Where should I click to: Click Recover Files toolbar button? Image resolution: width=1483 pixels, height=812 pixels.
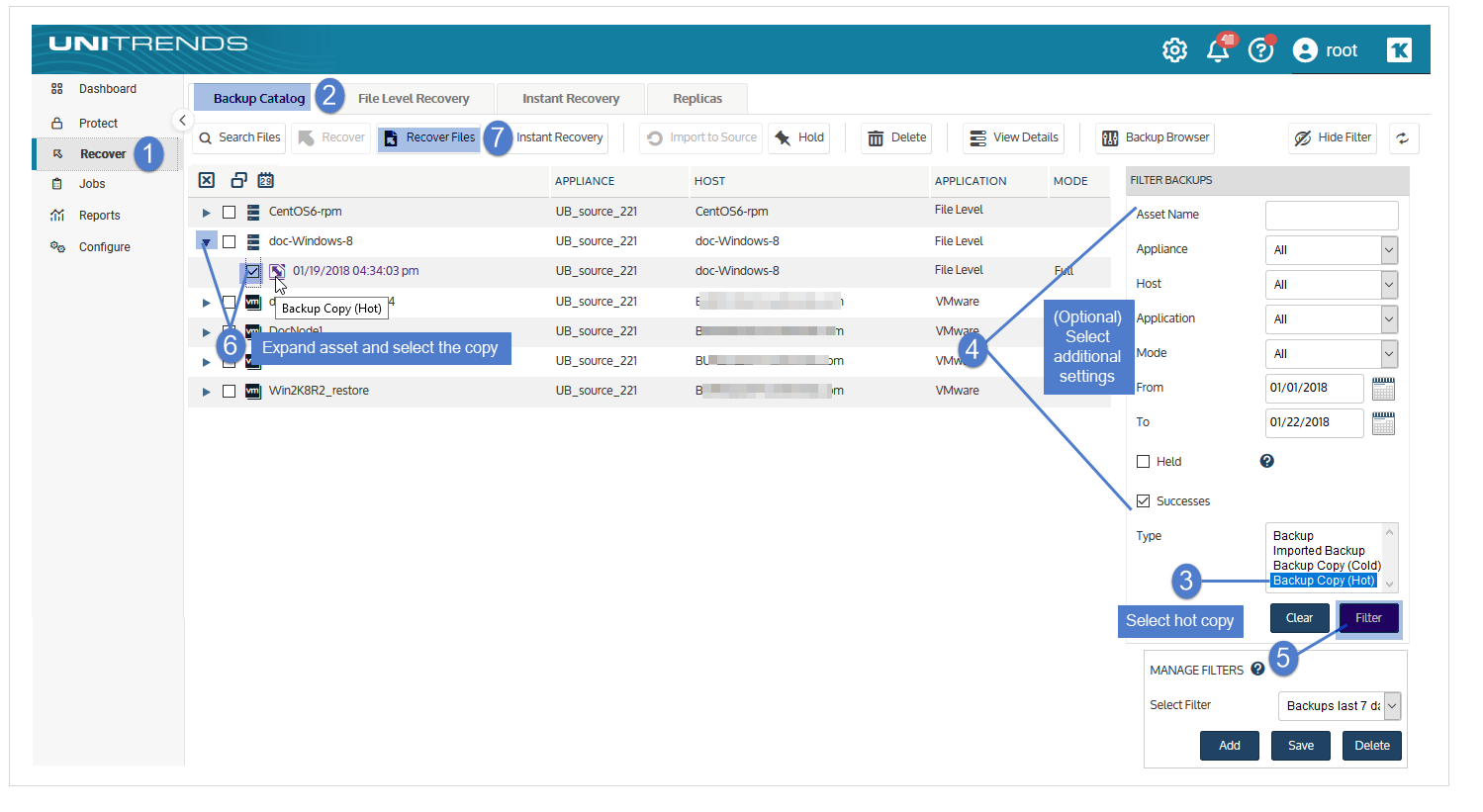tap(429, 137)
